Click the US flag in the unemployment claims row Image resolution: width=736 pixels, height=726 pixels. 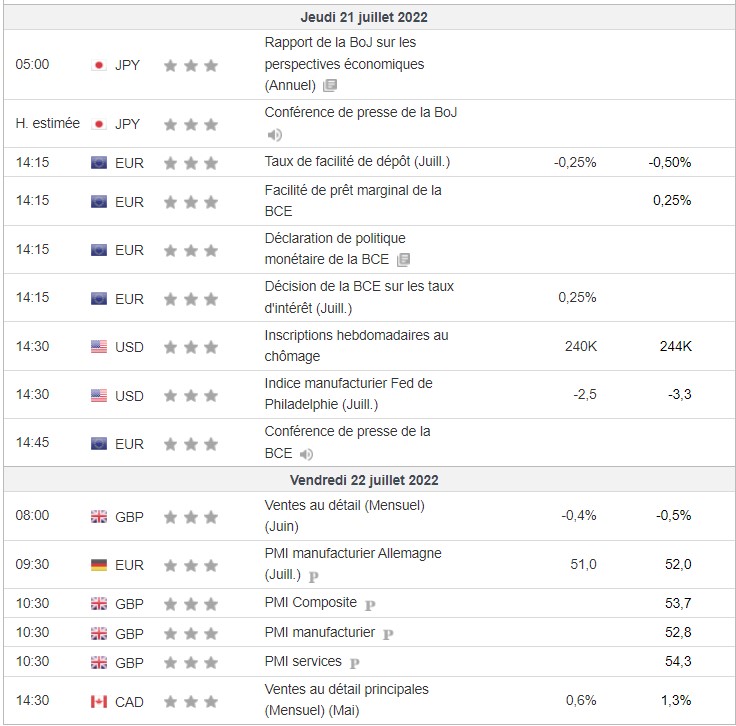coord(98,347)
